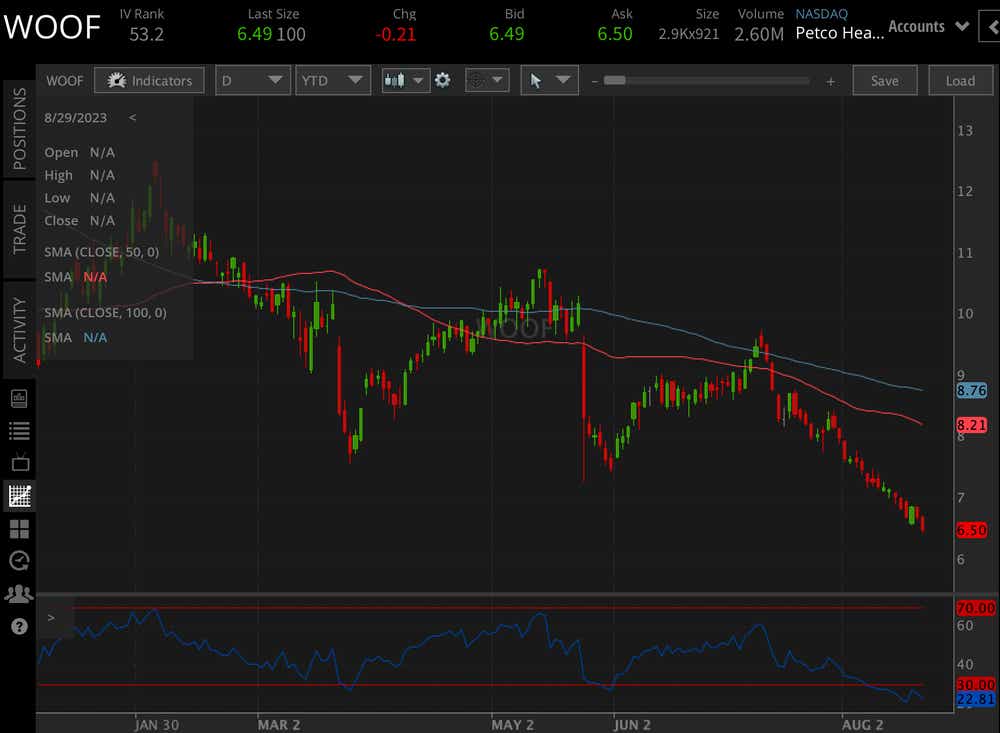This screenshot has height=733, width=1000.
Task: Click the plus zoom in button
Action: (830, 81)
